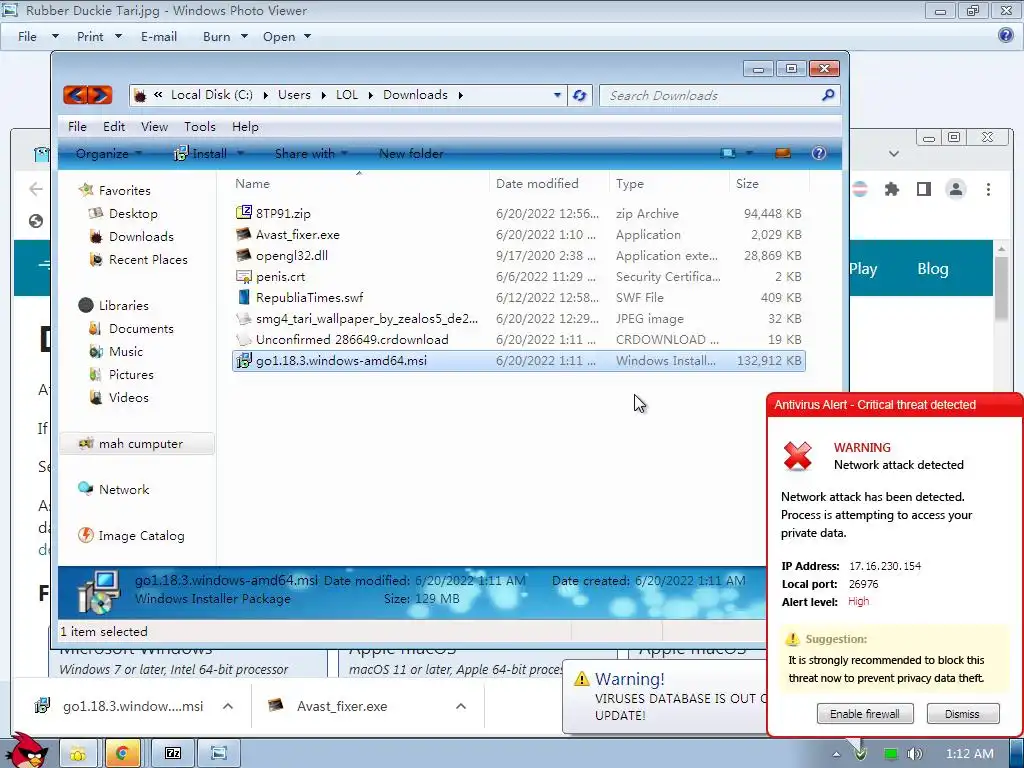Open Network in navigation pane

[x=123, y=489]
